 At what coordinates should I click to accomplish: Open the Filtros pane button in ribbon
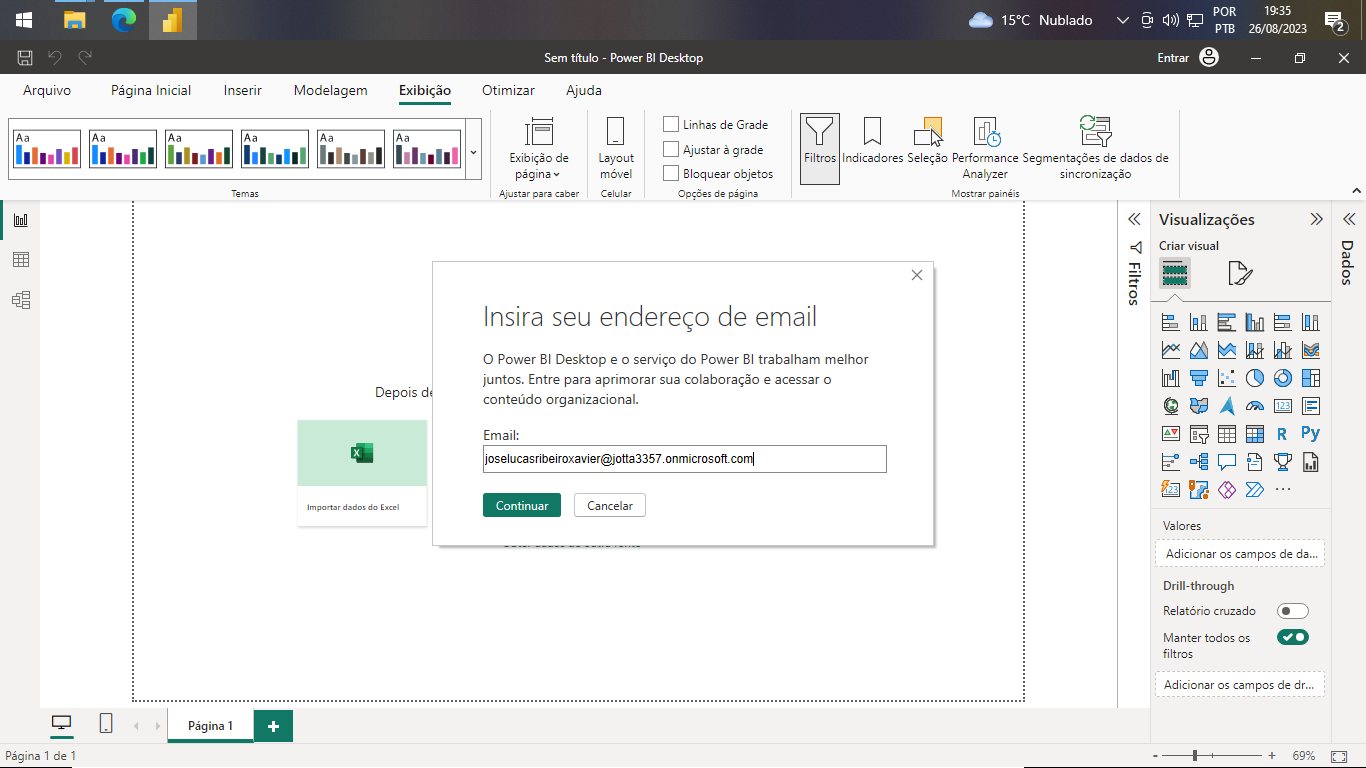point(820,148)
